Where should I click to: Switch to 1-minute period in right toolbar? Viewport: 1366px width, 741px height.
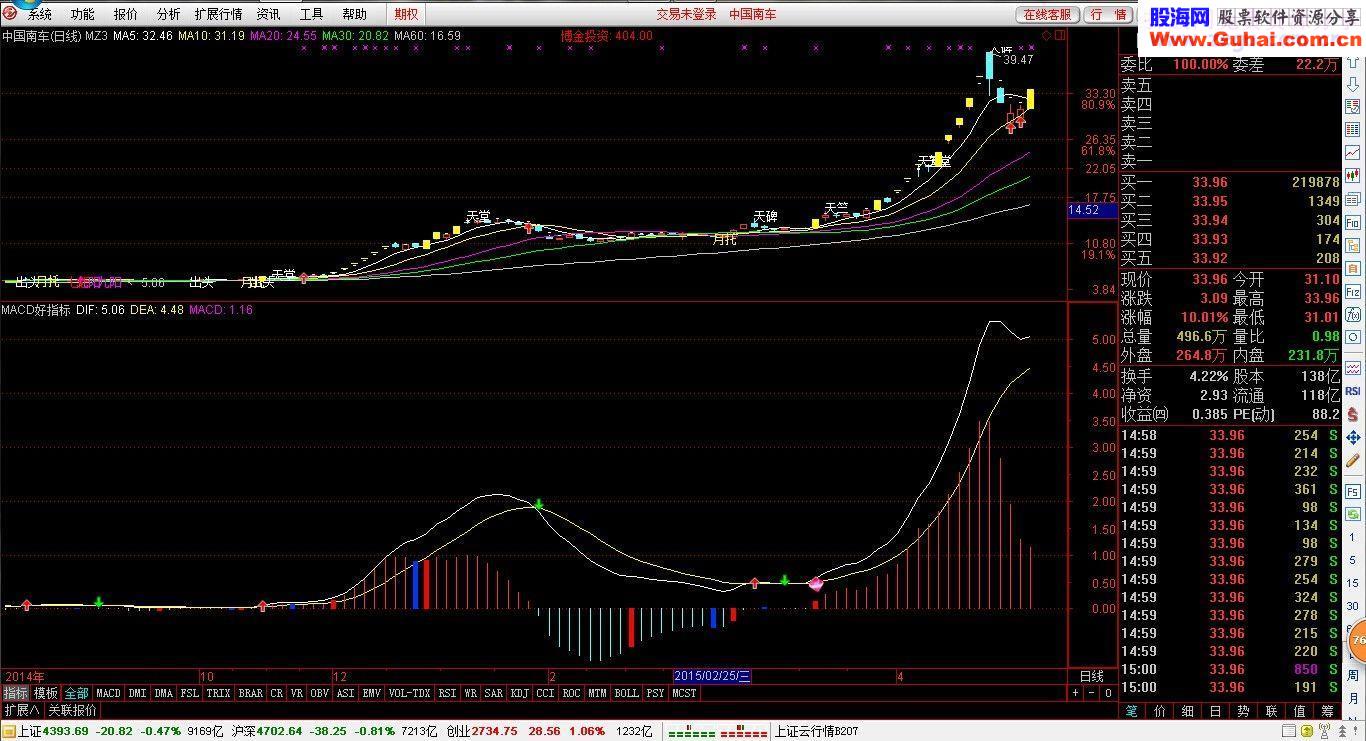(x=1353, y=540)
